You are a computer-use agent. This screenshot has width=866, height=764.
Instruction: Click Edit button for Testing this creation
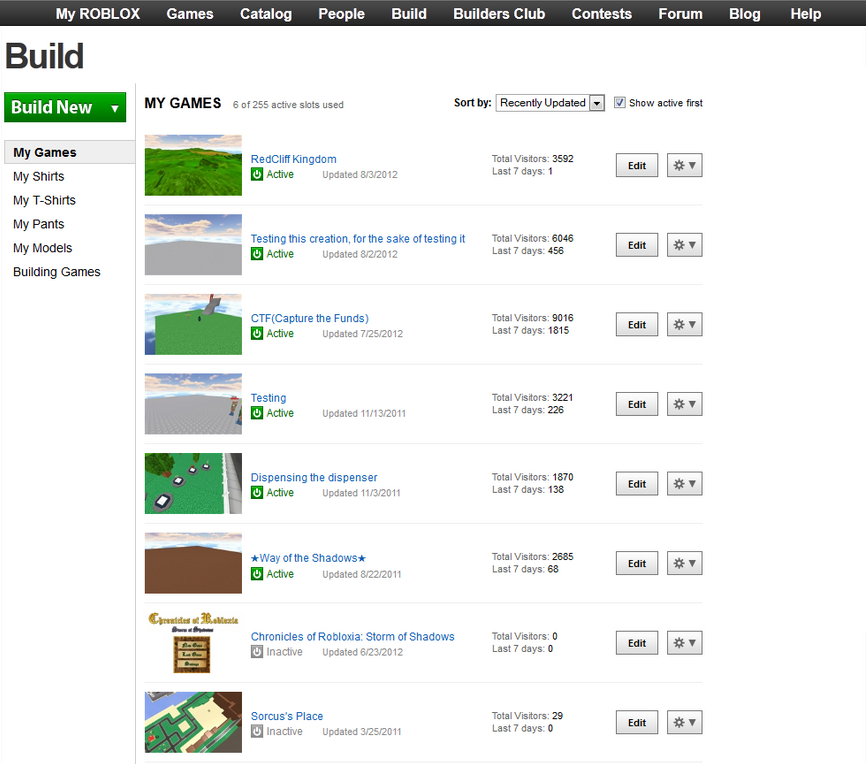(637, 245)
